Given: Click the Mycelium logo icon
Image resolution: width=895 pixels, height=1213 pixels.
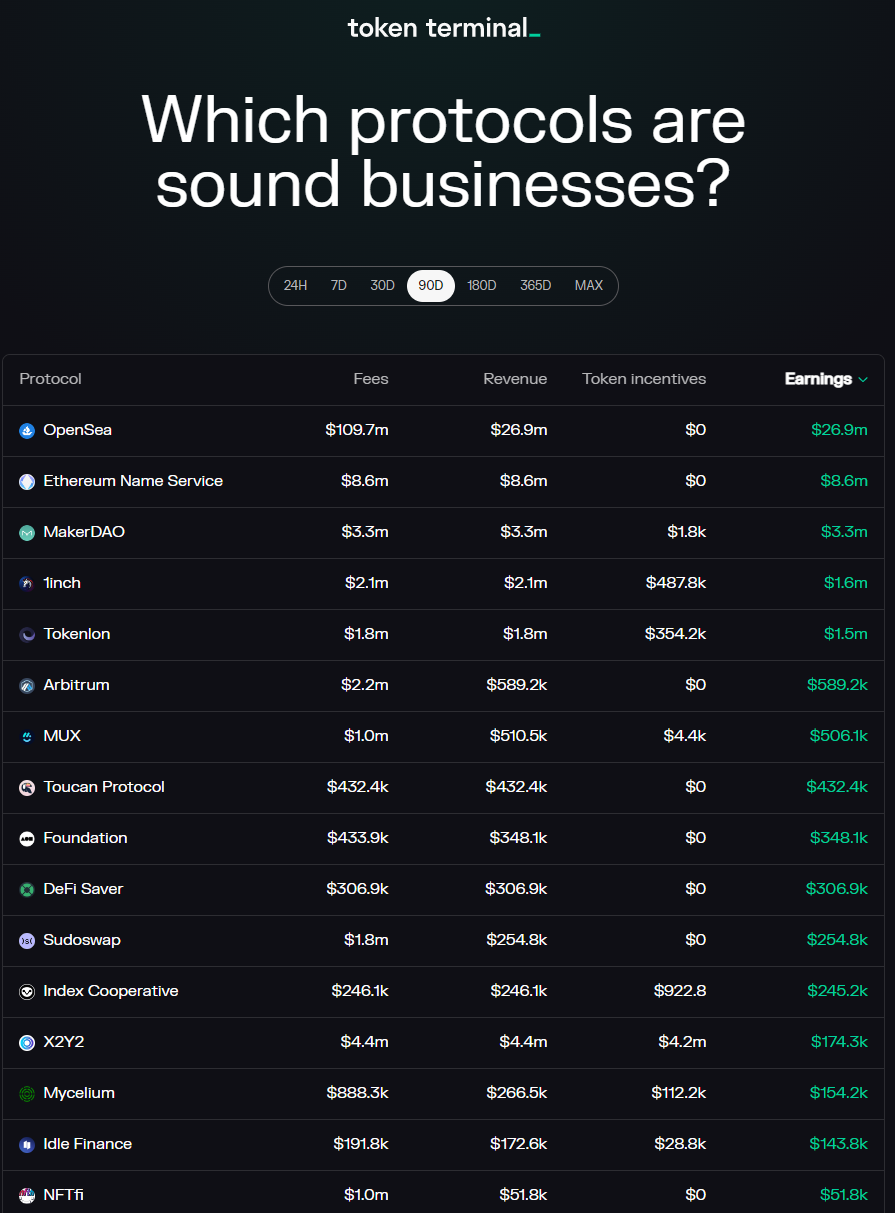Looking at the screenshot, I should click(27, 1094).
